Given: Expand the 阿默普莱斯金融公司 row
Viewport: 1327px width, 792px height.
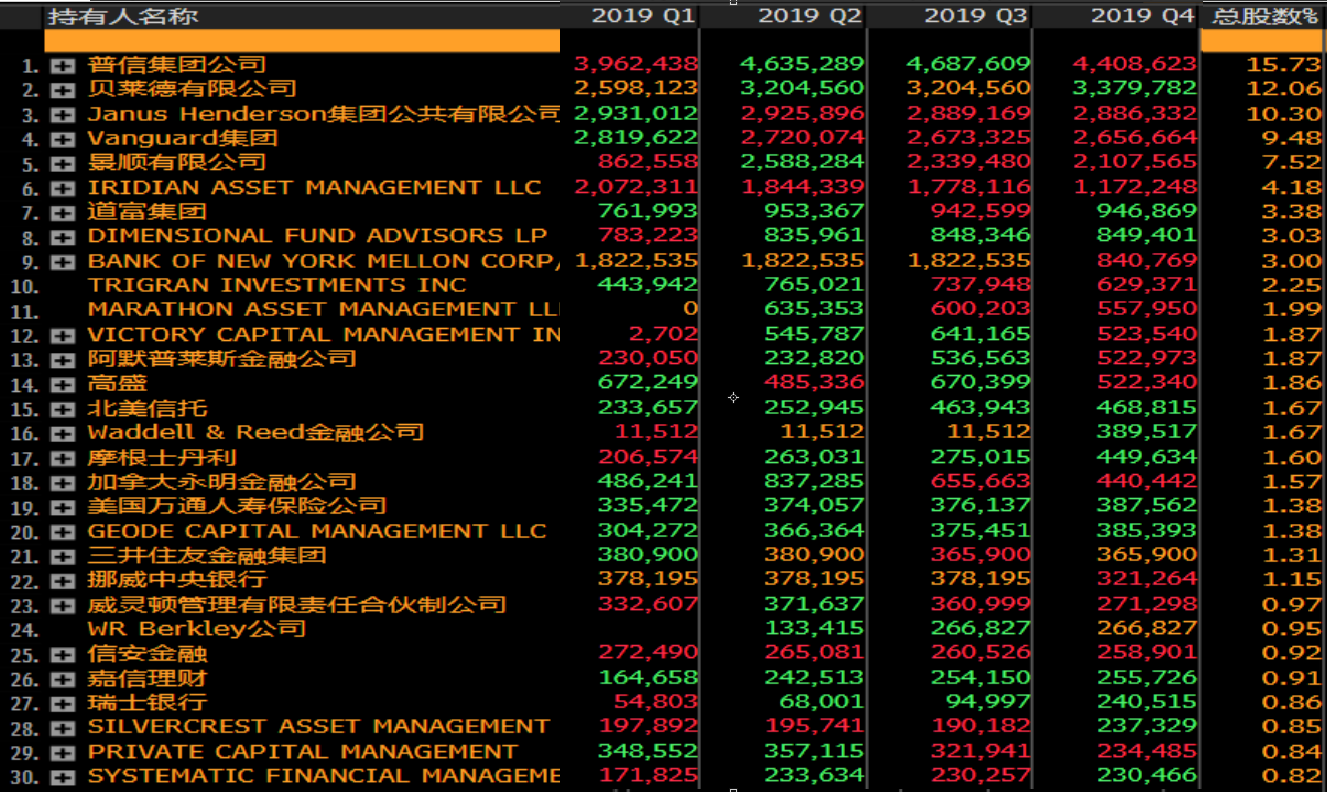Looking at the screenshot, I should [63, 360].
